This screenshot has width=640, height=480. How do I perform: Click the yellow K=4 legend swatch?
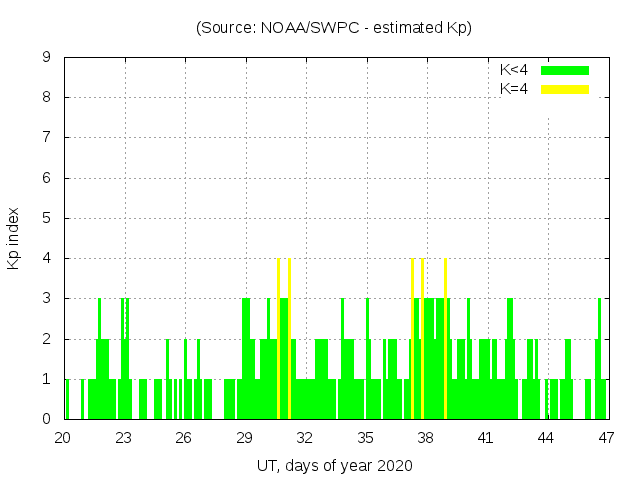click(x=565, y=89)
